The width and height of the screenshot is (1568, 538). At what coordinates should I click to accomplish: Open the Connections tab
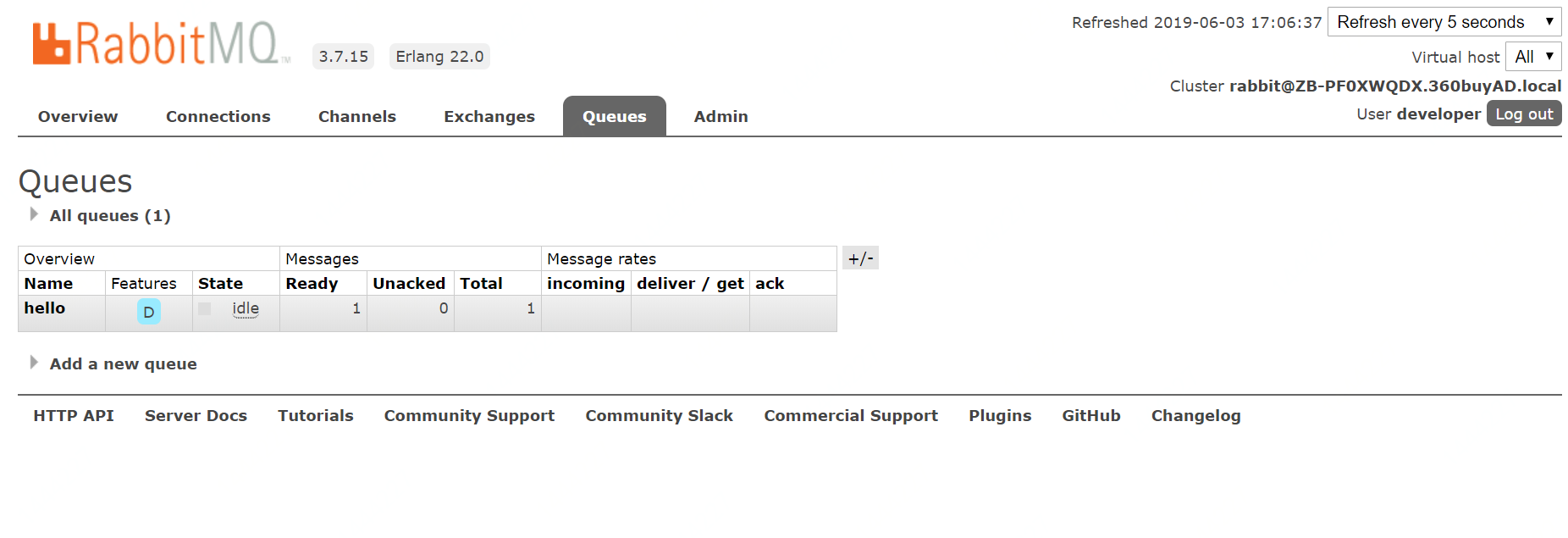click(218, 117)
